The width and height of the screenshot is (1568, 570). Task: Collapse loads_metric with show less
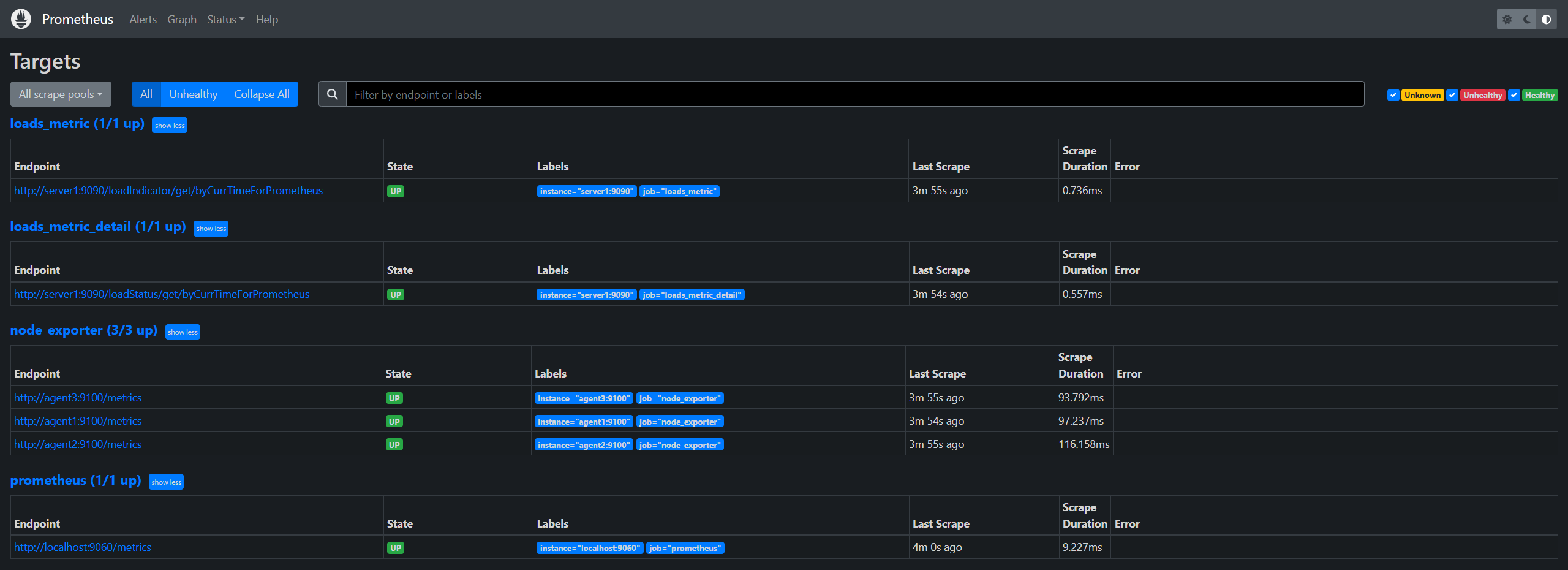click(170, 125)
